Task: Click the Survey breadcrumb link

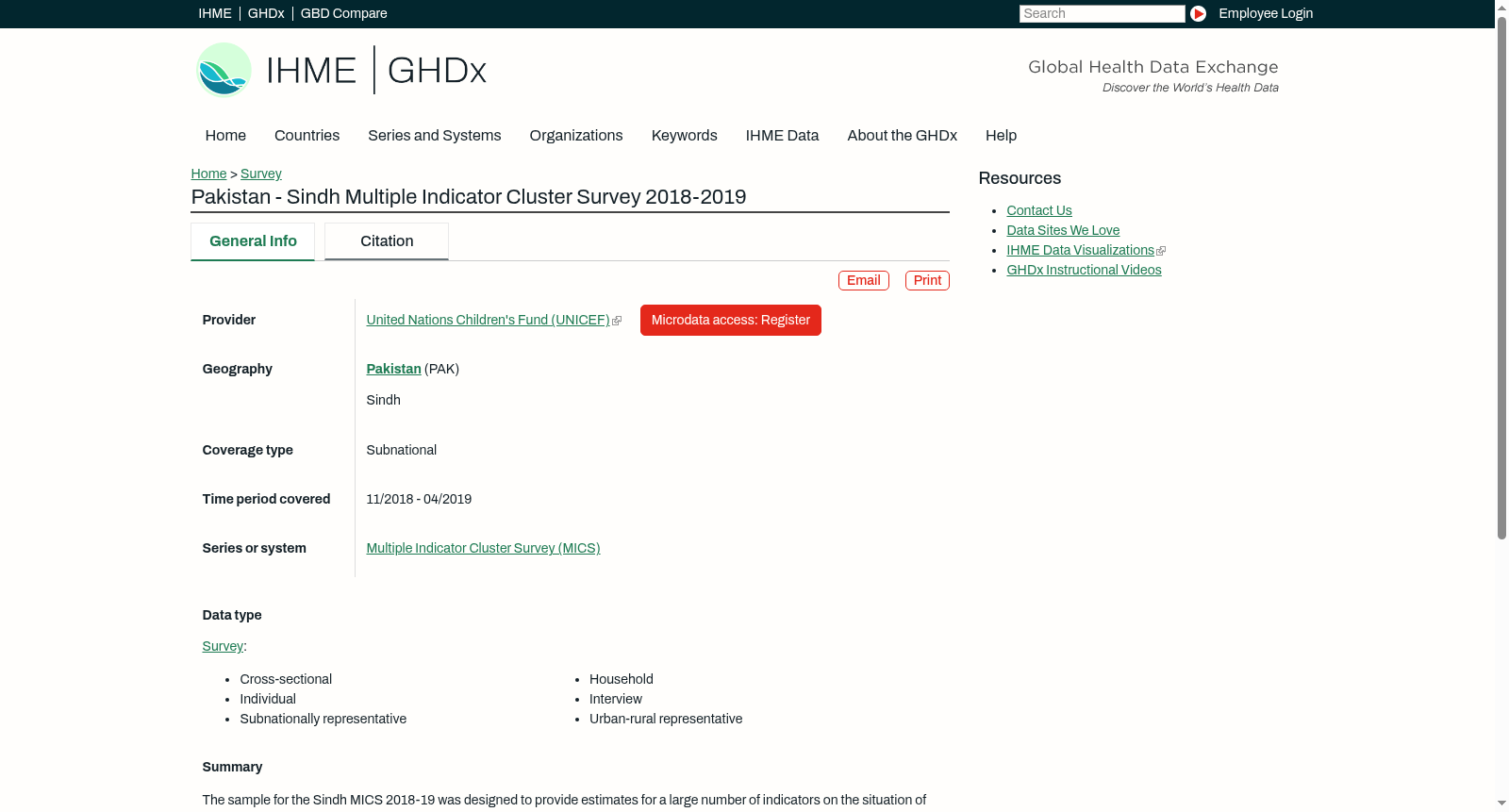Action: click(x=261, y=174)
